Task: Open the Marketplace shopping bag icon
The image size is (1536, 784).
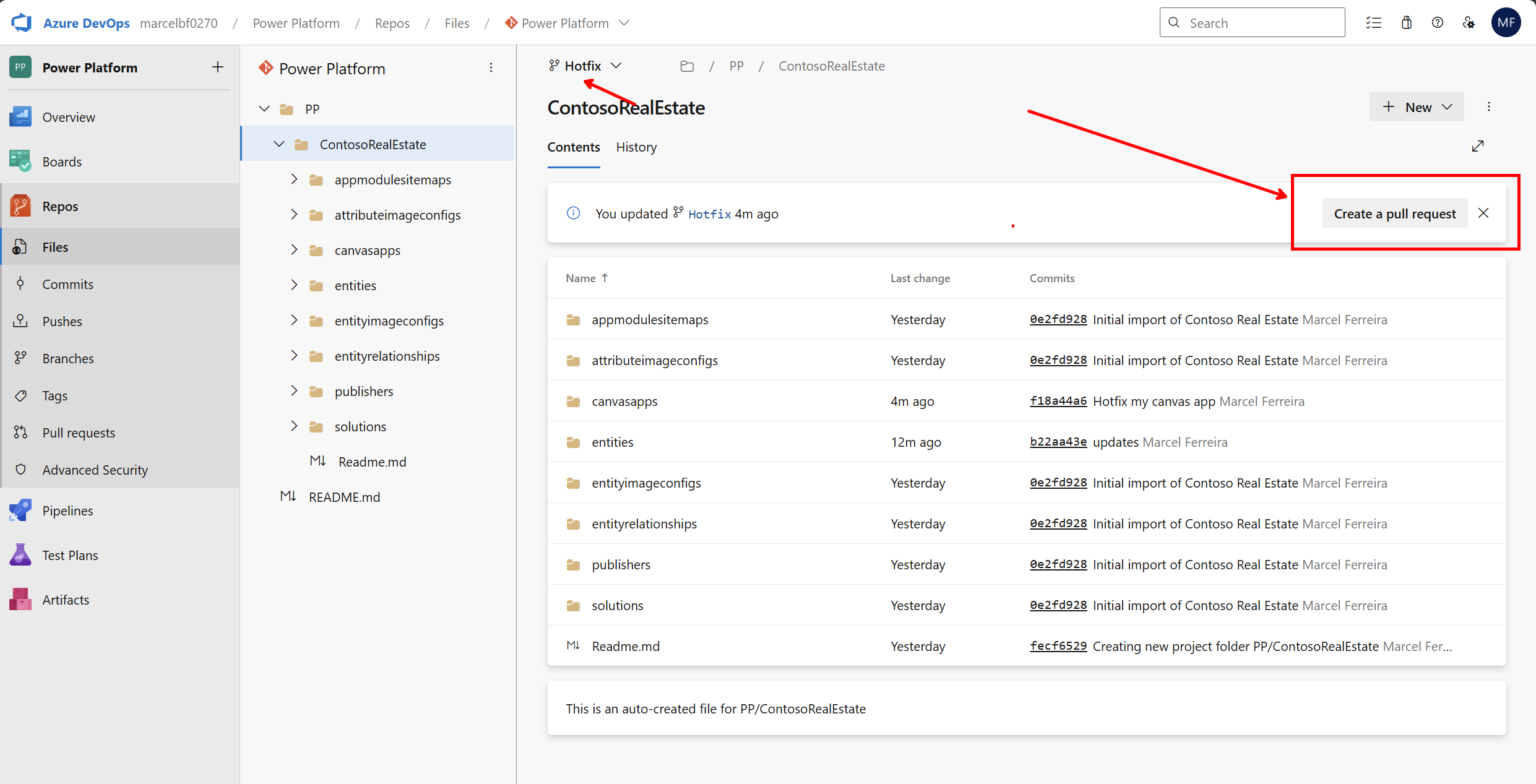Action: [x=1406, y=23]
